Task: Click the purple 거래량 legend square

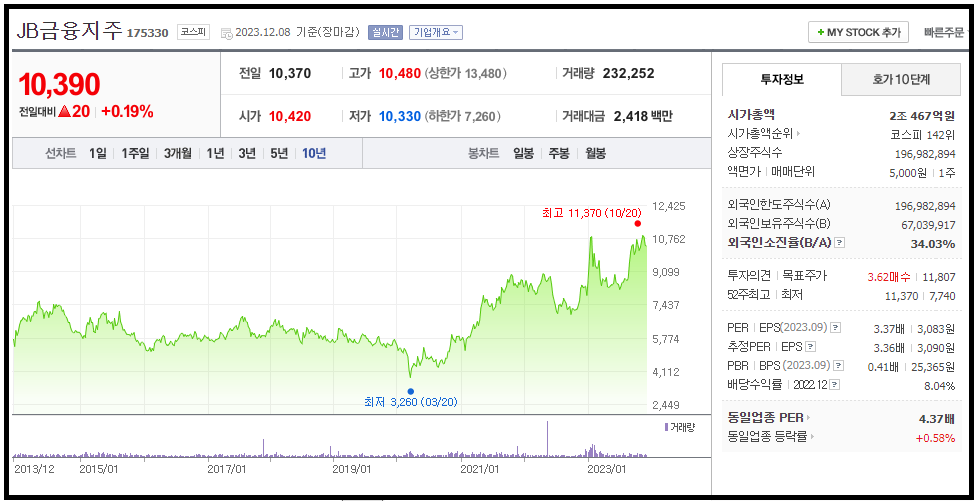Action: (x=666, y=427)
